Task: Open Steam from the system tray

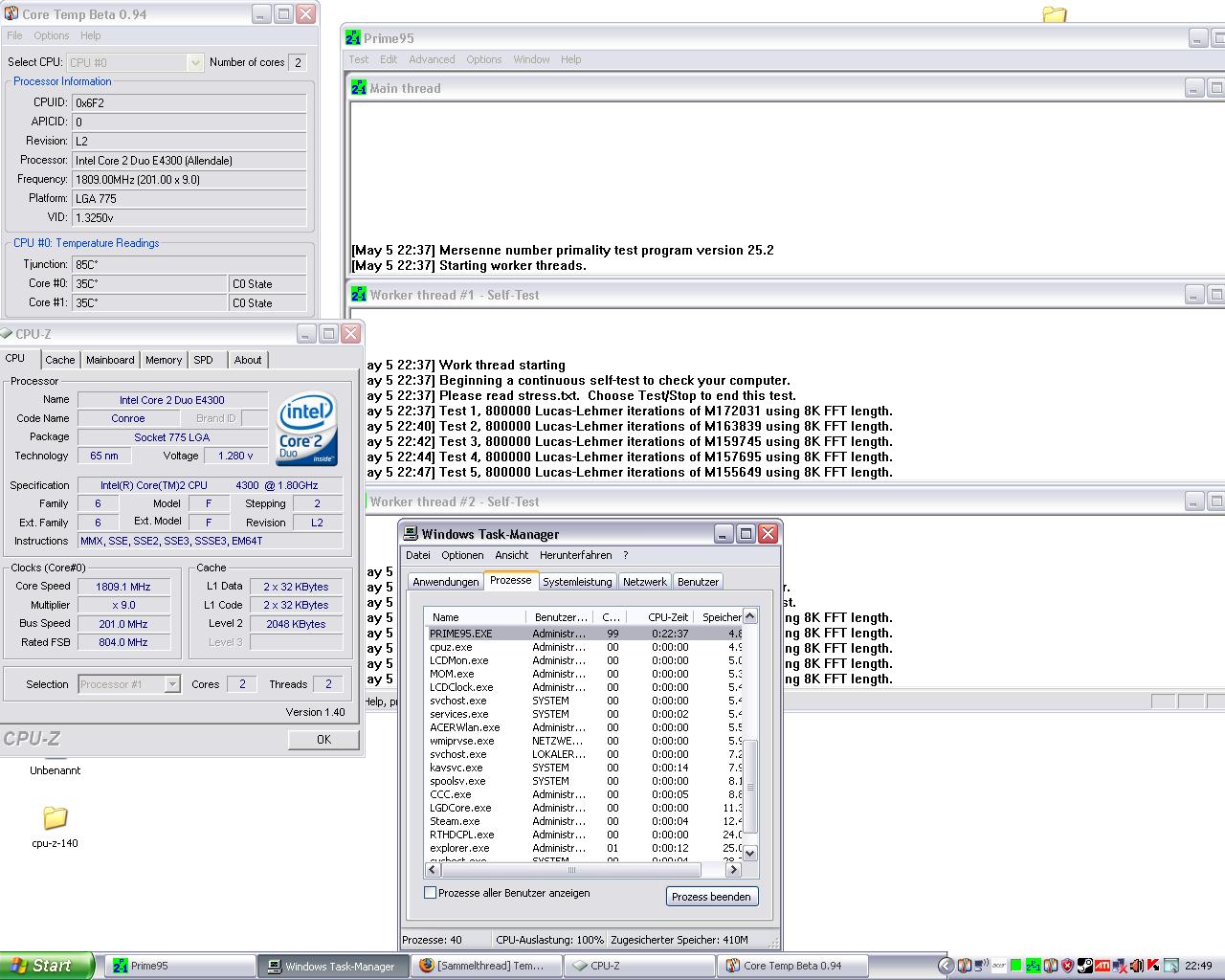Action: coord(1085,966)
